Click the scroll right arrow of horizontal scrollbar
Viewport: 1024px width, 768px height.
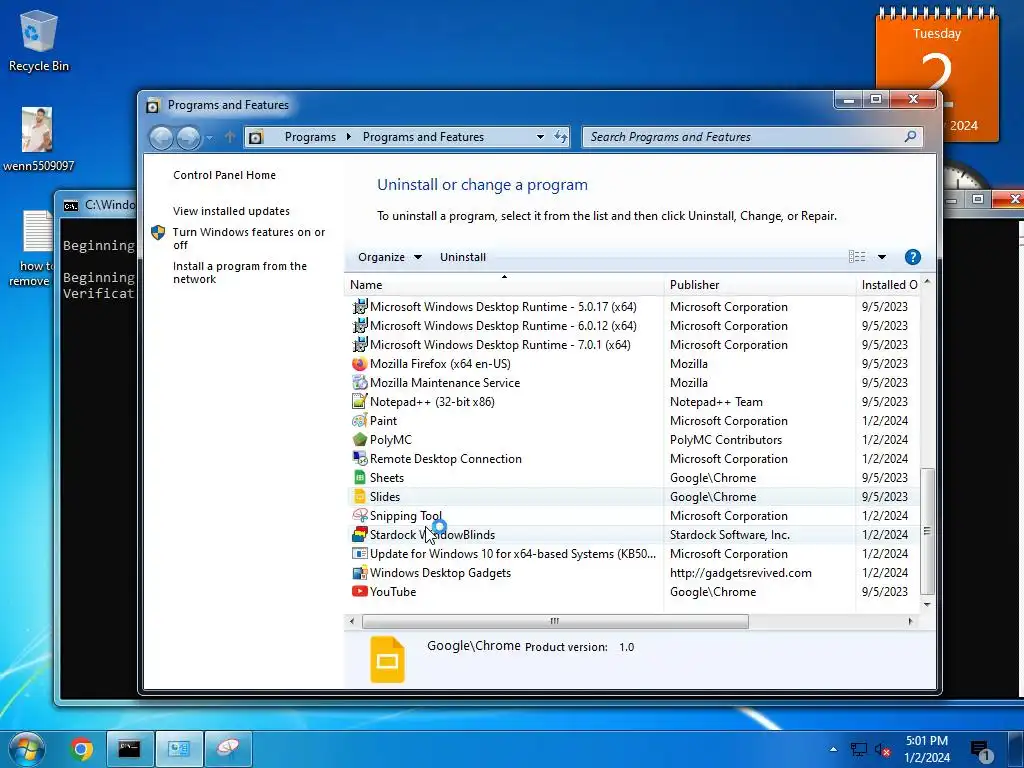pyautogui.click(x=910, y=621)
